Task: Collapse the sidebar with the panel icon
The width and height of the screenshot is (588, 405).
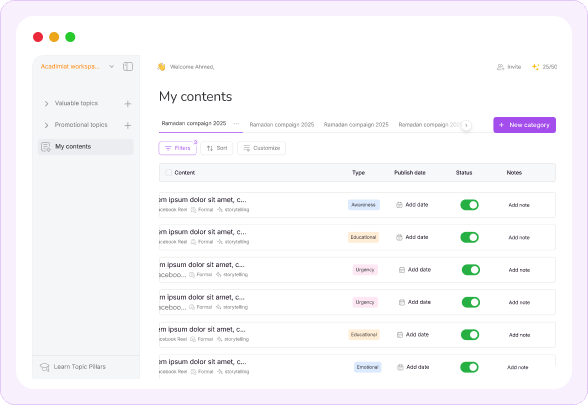Action: [128, 67]
